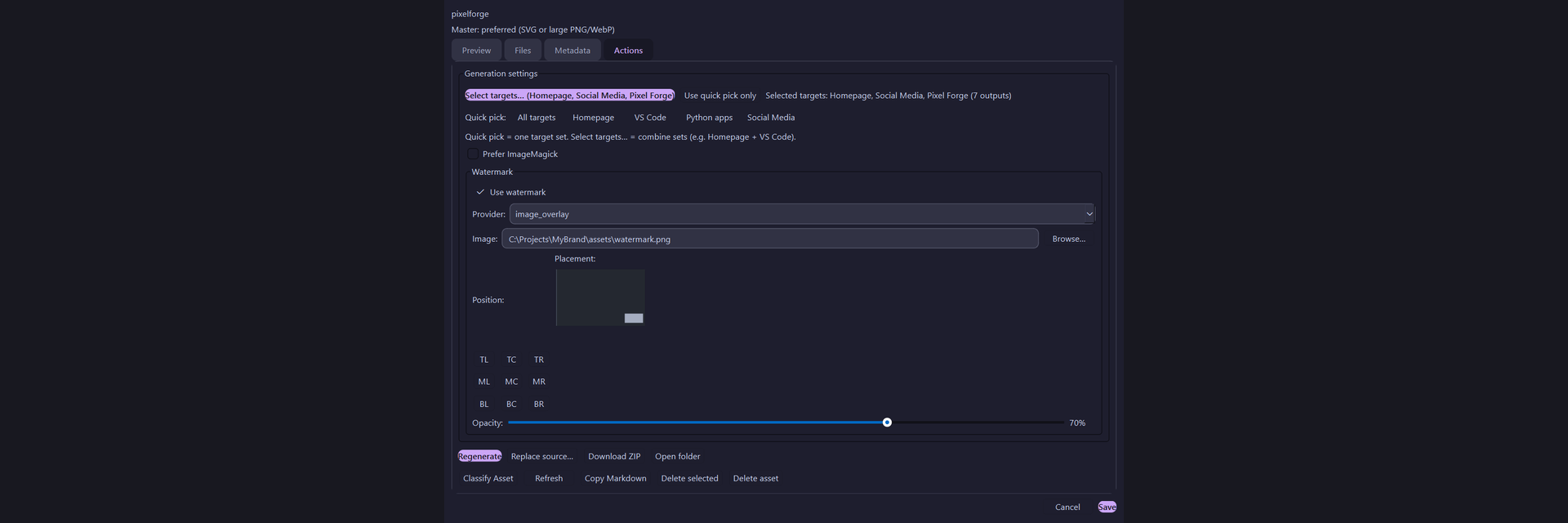
Task: Click Copy Markdown
Action: pos(616,478)
